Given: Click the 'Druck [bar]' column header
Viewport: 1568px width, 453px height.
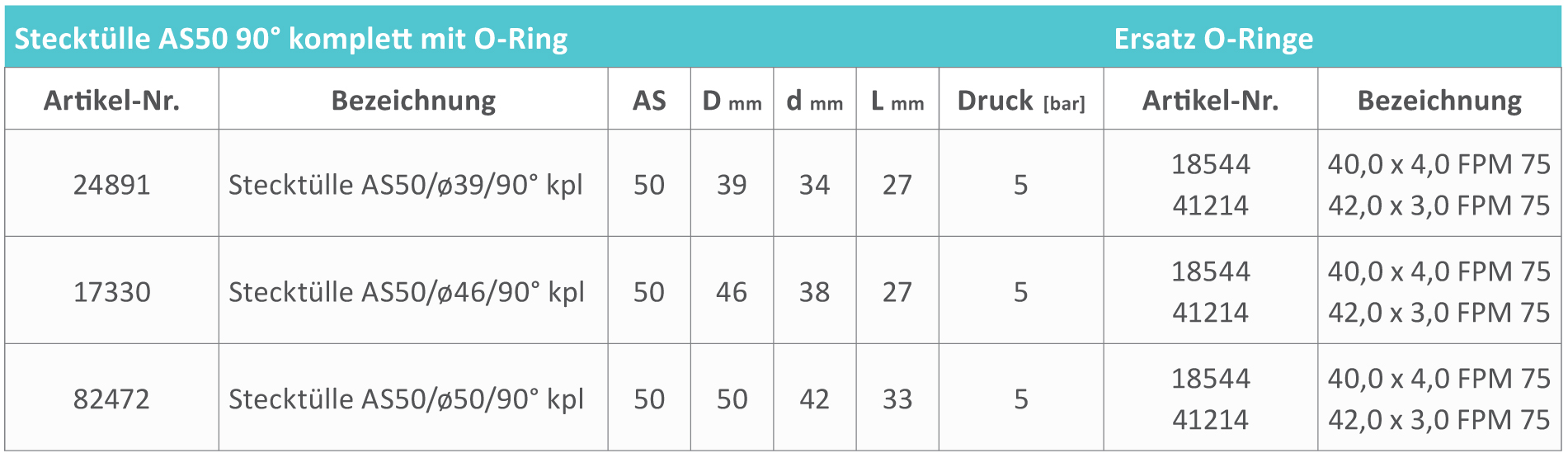Looking at the screenshot, I should (x=1021, y=101).
